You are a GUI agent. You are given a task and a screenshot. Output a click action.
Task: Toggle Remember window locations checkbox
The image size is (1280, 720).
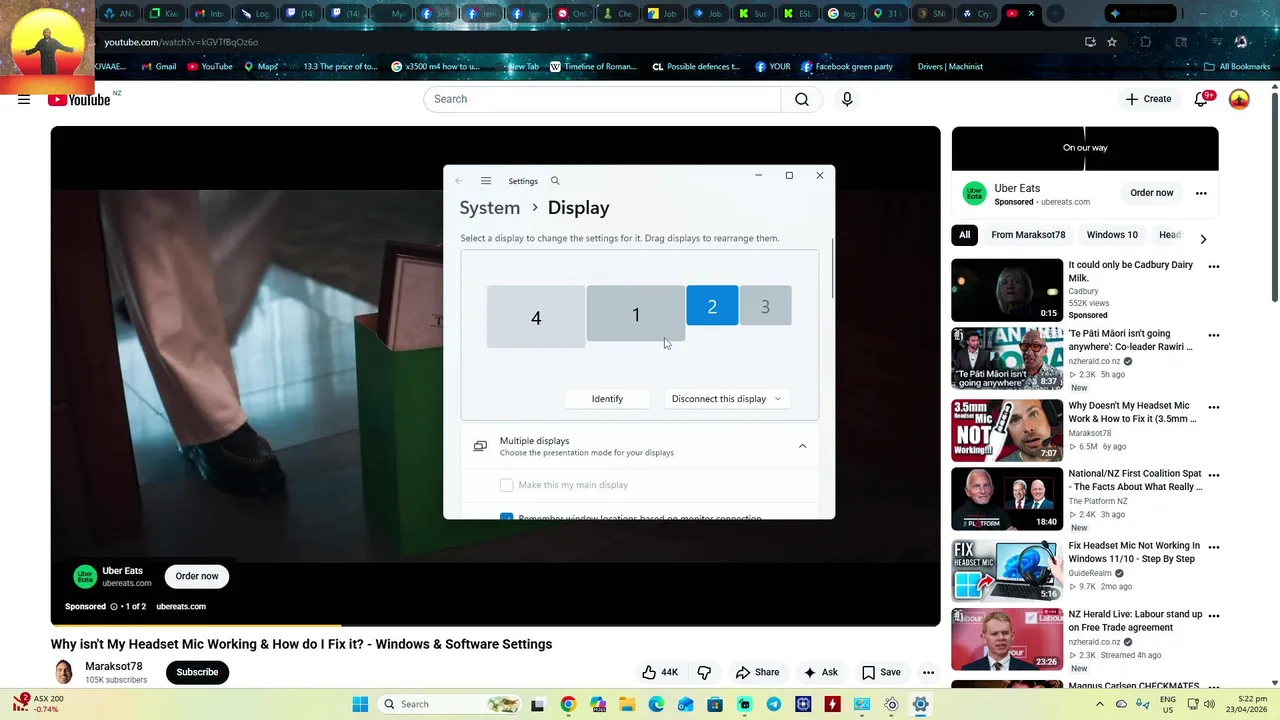tap(507, 517)
